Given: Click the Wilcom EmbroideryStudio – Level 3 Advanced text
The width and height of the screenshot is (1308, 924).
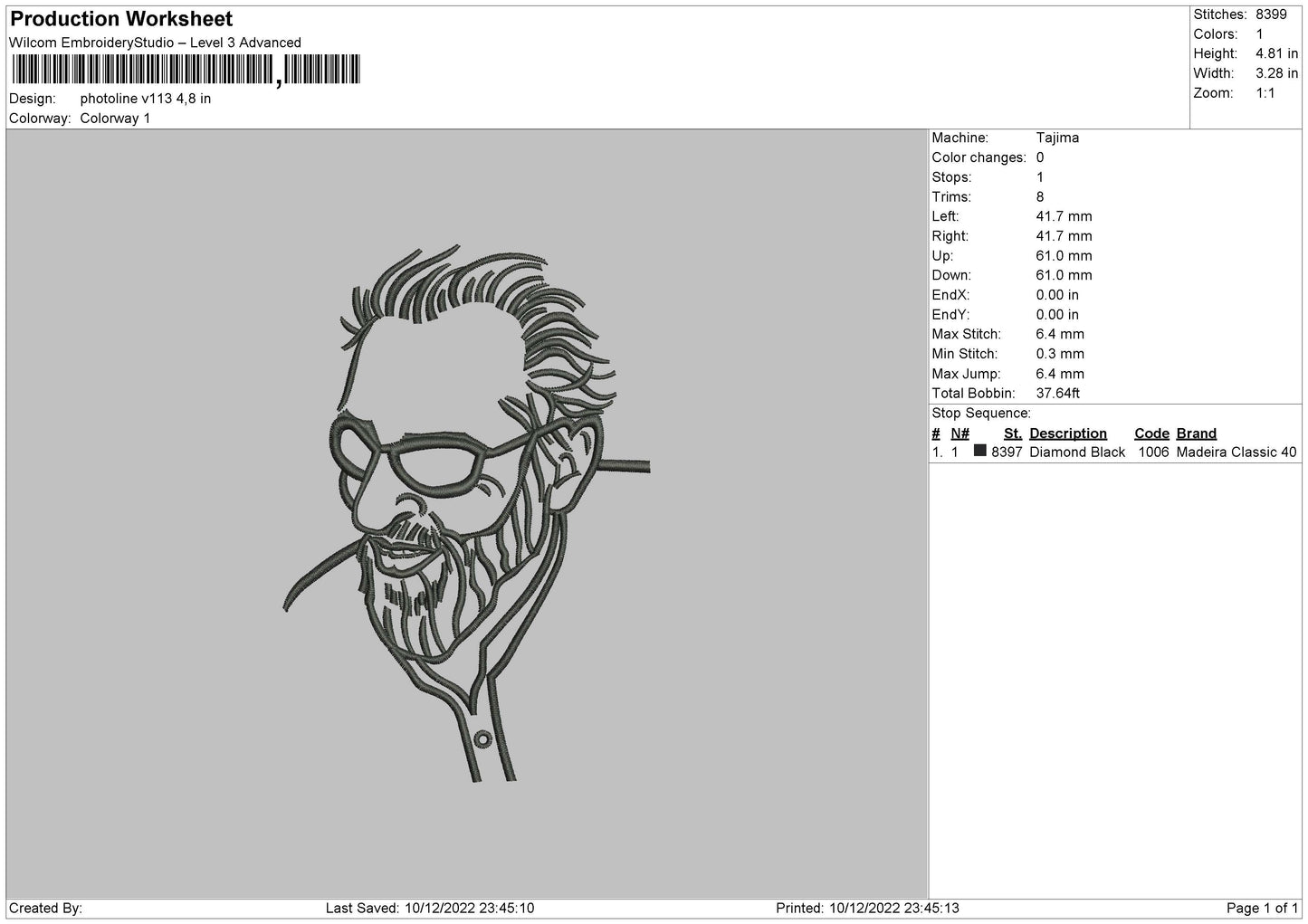Looking at the screenshot, I should tap(155, 43).
